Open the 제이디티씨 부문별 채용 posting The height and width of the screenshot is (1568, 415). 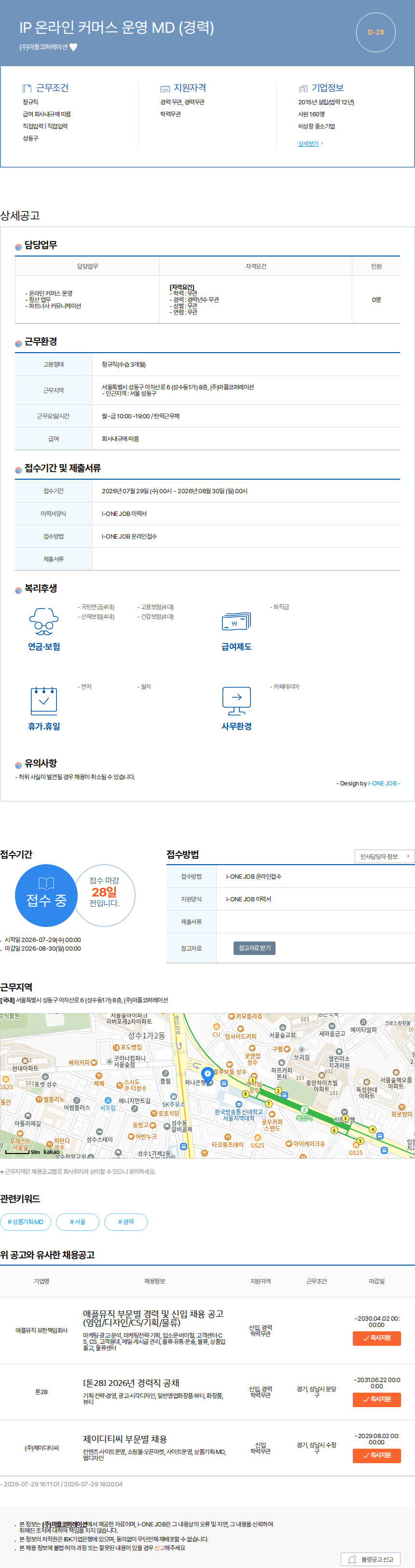125,1439
